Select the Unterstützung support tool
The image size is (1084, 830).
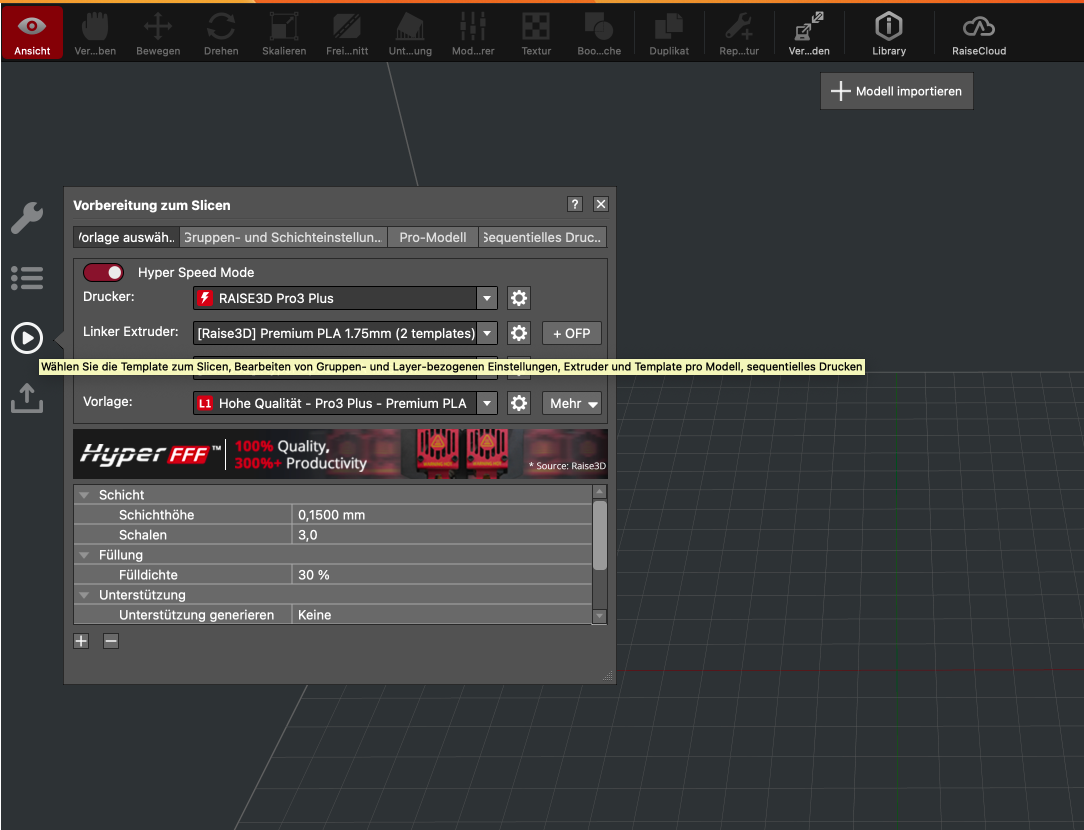point(410,32)
